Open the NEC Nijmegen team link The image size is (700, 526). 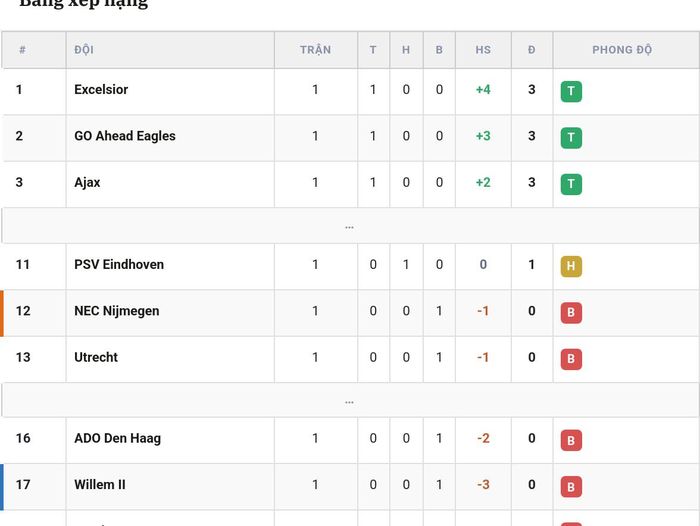(117, 311)
